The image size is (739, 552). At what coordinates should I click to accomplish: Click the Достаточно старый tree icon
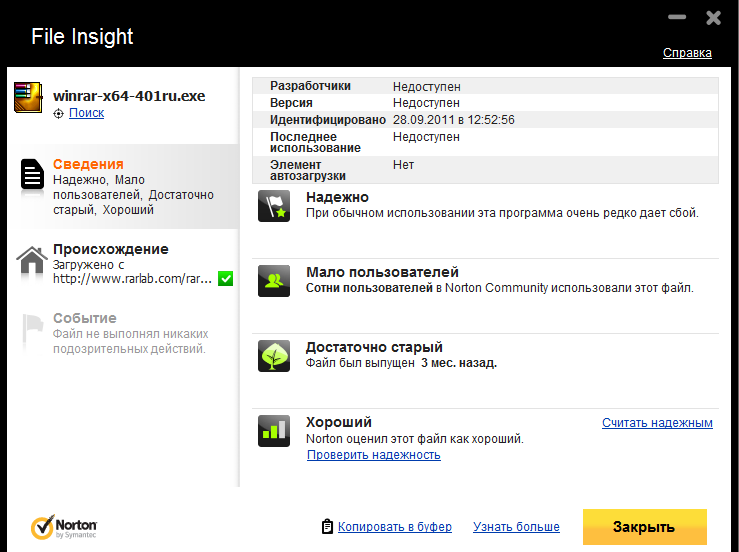(x=274, y=356)
